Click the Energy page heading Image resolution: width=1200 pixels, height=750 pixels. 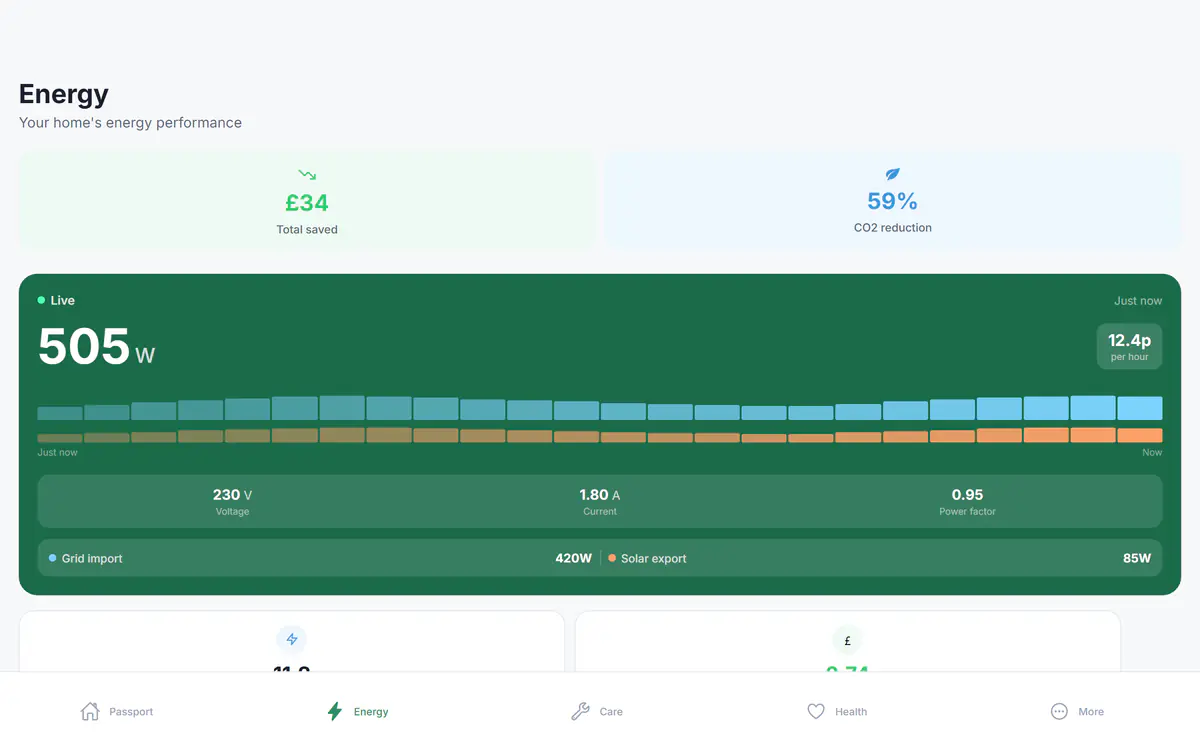(x=64, y=95)
